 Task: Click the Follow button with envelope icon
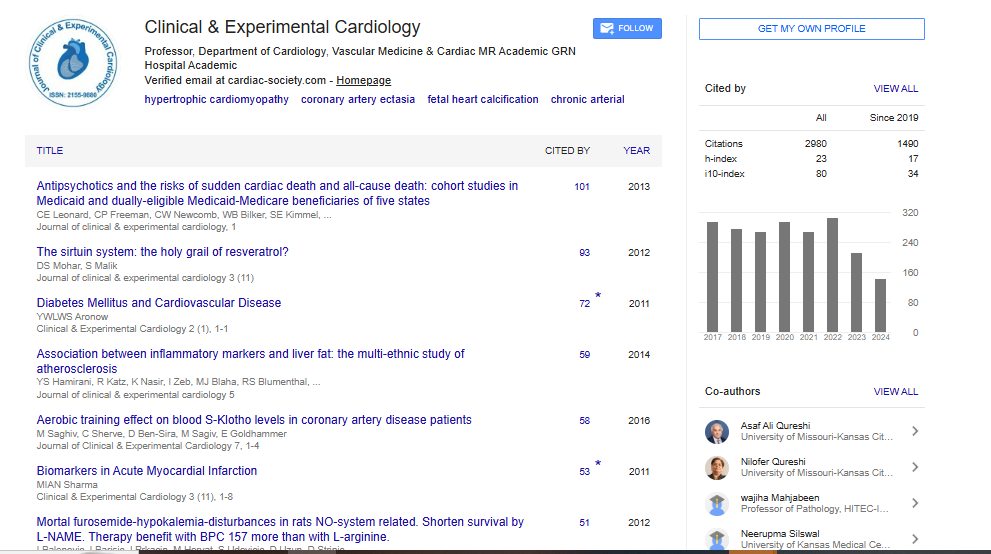pos(627,28)
